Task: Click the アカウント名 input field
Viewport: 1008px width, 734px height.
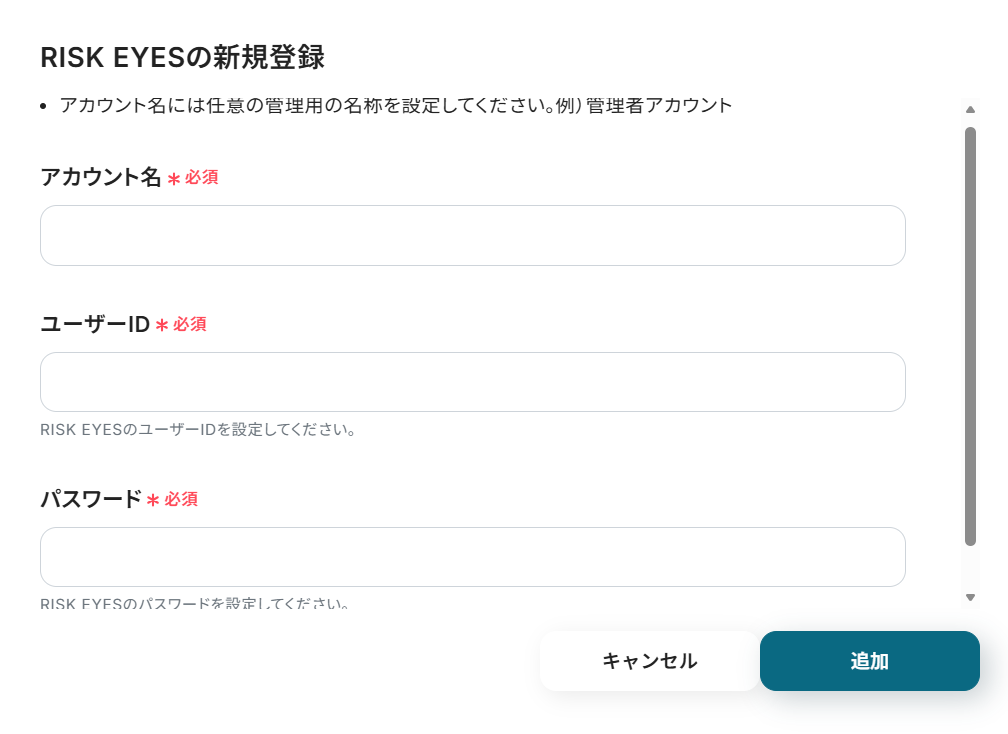Action: point(472,236)
